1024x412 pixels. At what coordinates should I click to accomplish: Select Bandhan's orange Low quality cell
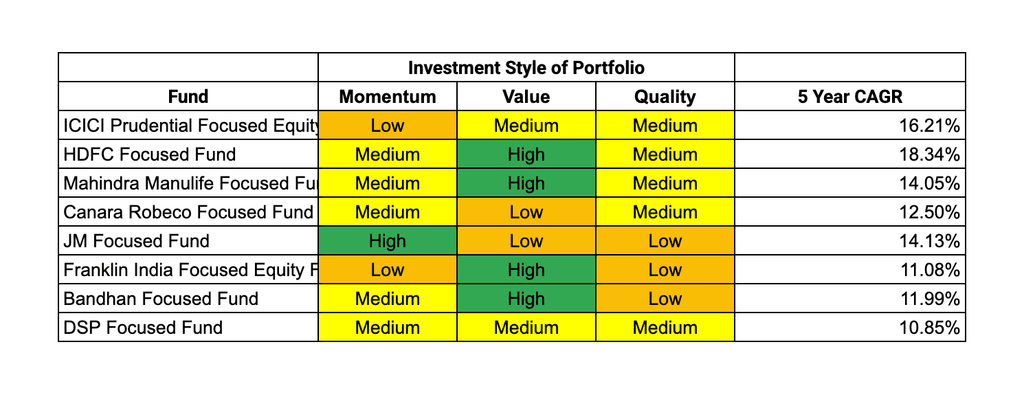click(x=665, y=298)
